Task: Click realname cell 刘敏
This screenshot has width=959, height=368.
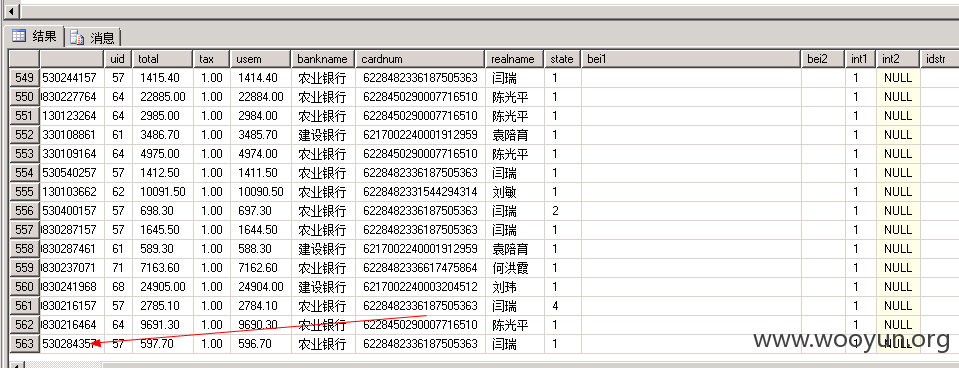Action: click(x=514, y=192)
